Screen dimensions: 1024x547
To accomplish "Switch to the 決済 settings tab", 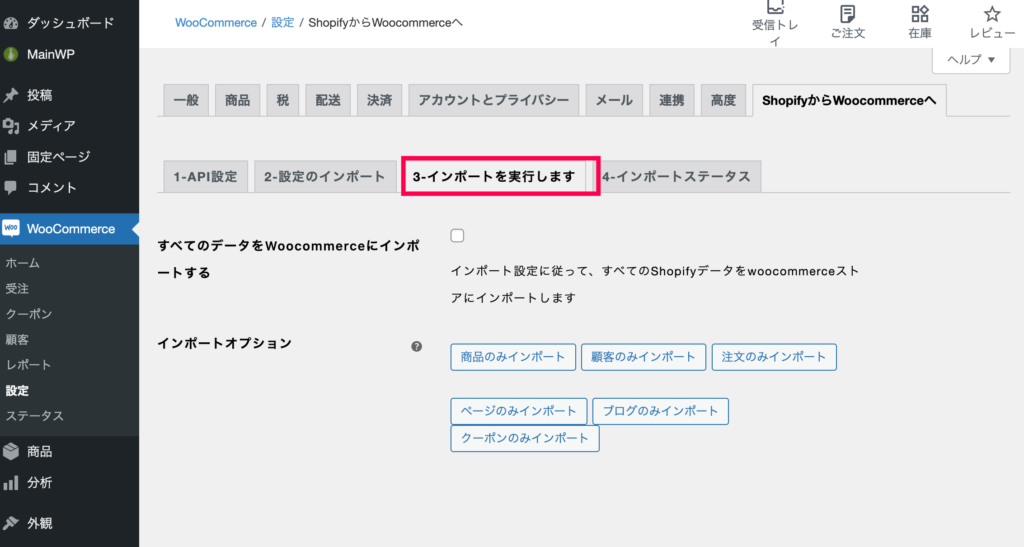I will (379, 101).
